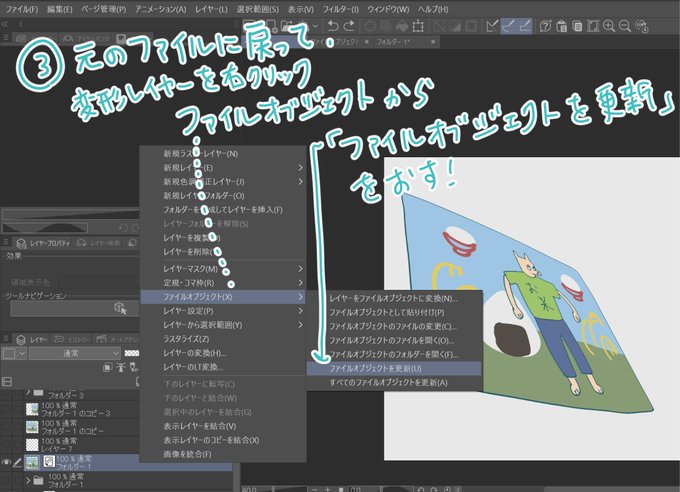Open the レイヤー(L) menu
680x492 pixels.
[211, 9]
